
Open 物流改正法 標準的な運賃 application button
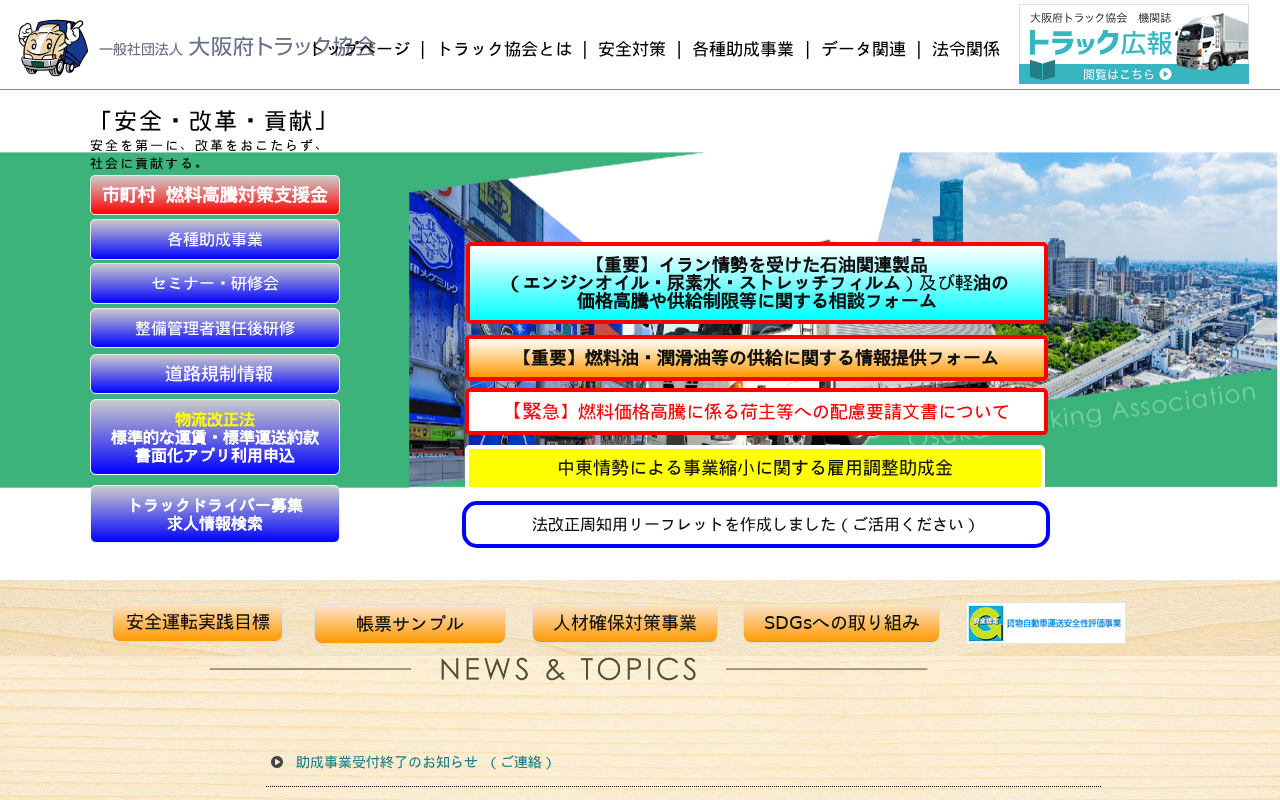pyautogui.click(x=215, y=437)
